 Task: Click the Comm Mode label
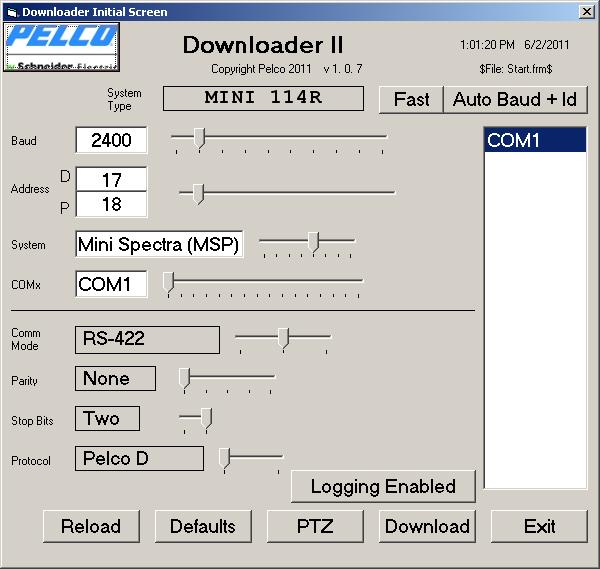pos(25,339)
